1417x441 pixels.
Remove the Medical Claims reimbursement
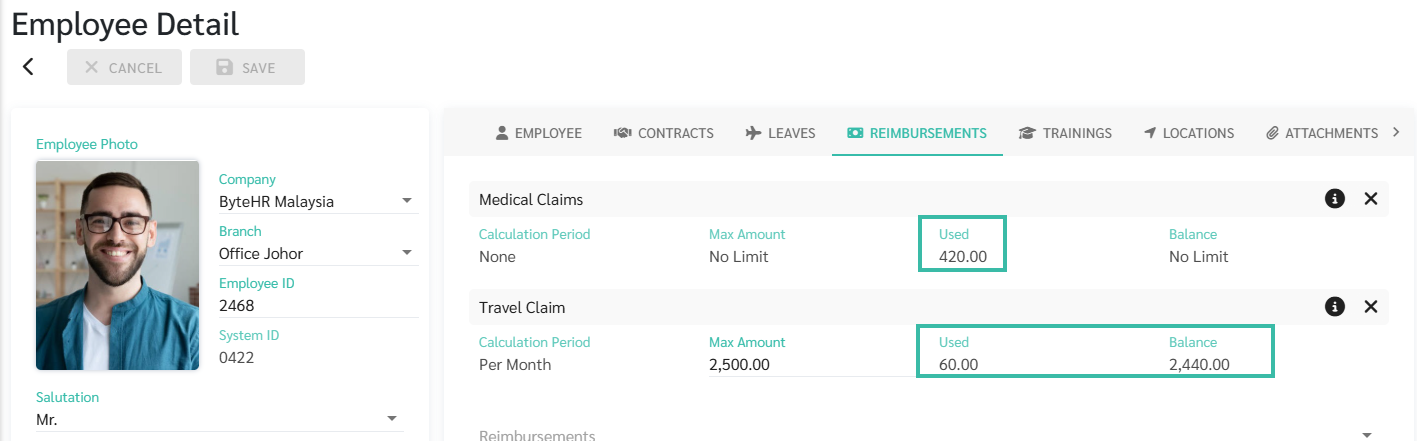(x=1371, y=199)
